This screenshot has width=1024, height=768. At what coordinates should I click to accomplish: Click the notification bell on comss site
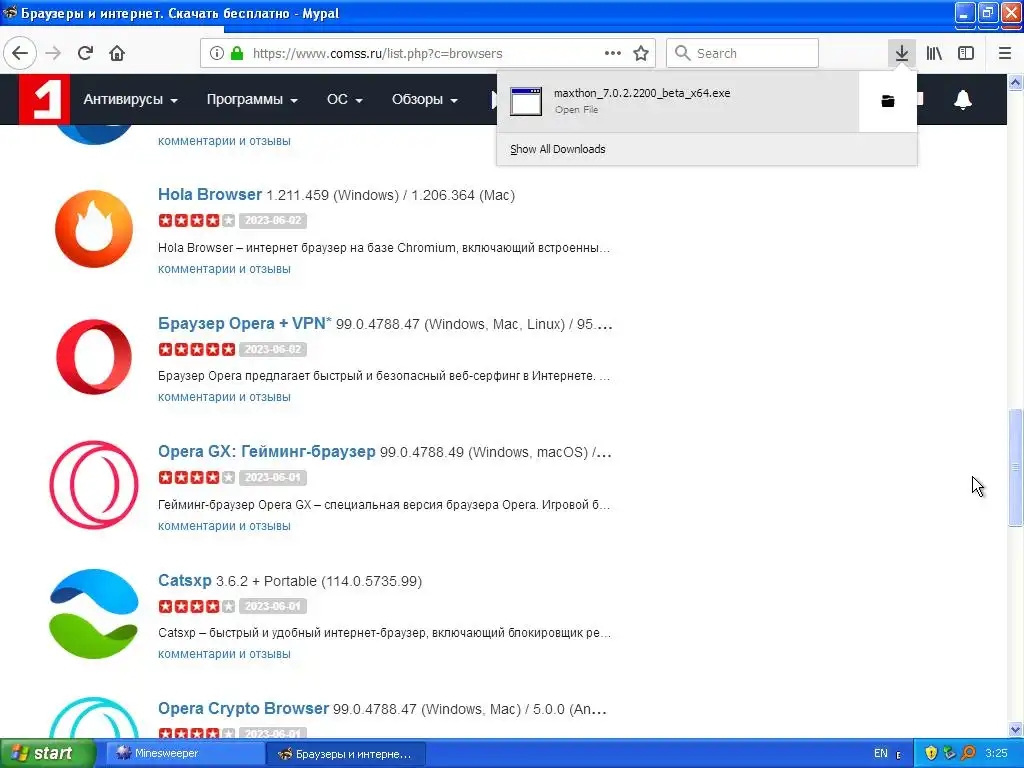(963, 99)
